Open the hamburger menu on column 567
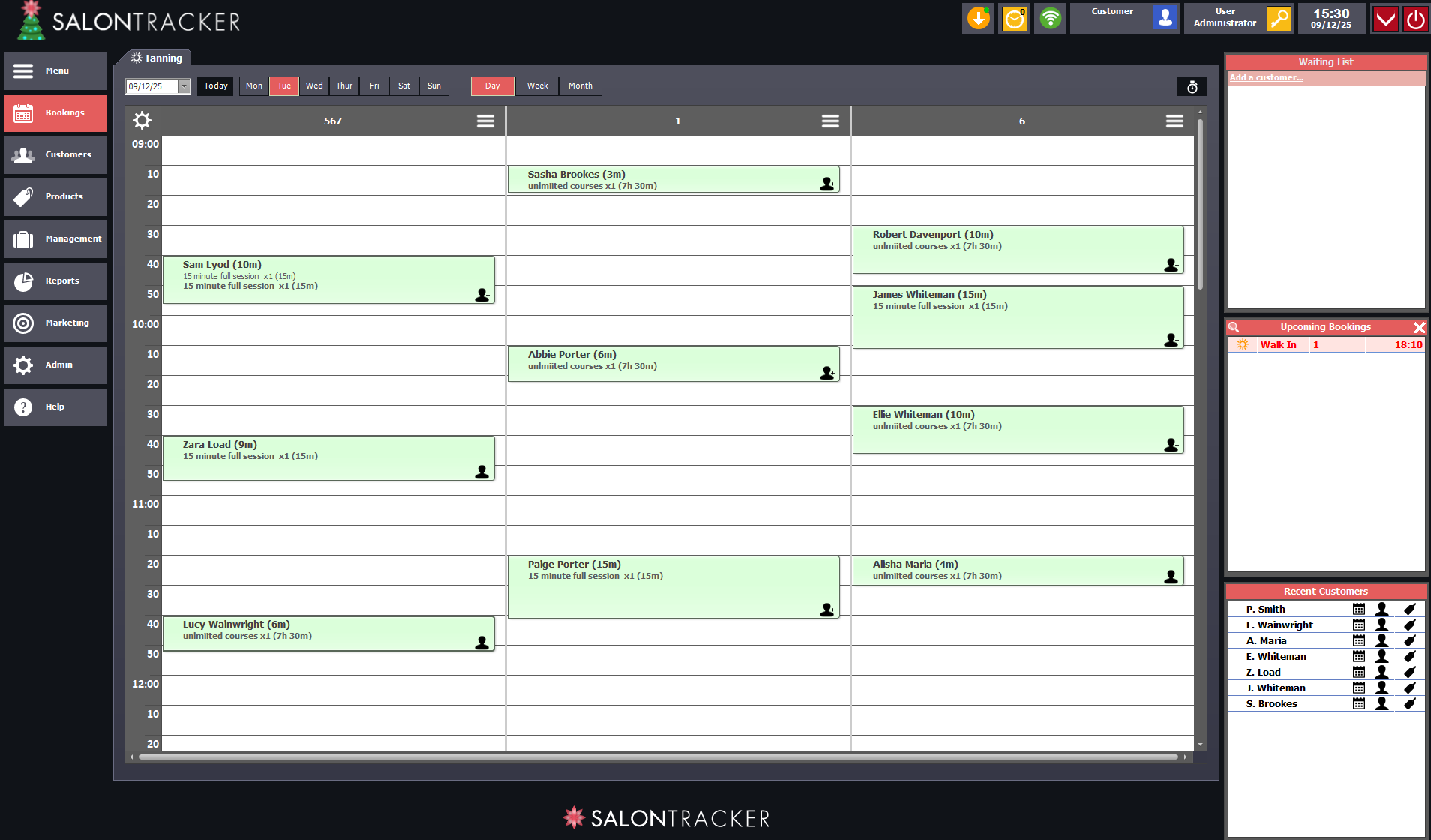 [x=485, y=121]
